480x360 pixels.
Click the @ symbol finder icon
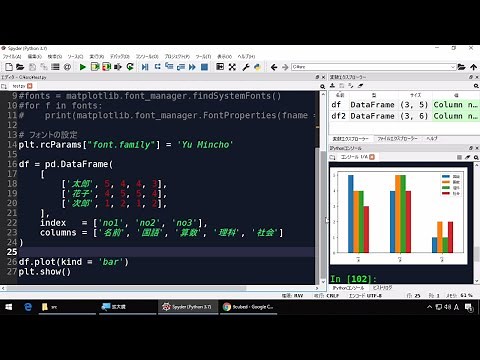coord(67,67)
